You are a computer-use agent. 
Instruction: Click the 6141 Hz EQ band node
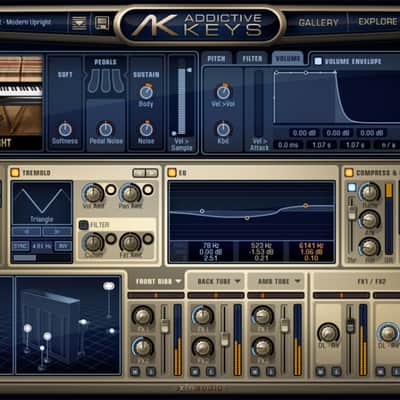(306, 206)
